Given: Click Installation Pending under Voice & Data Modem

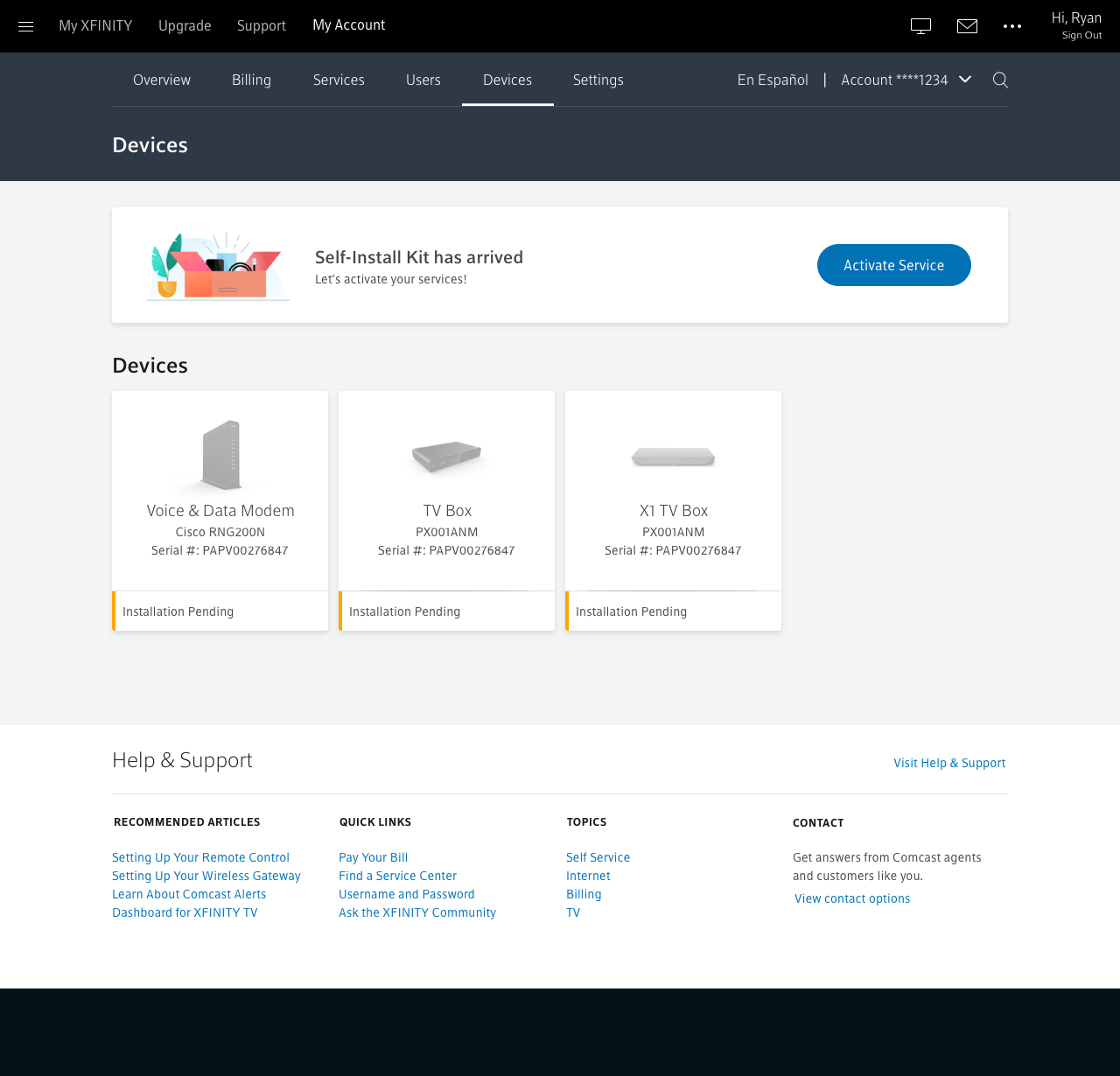Looking at the screenshot, I should 178,611.
